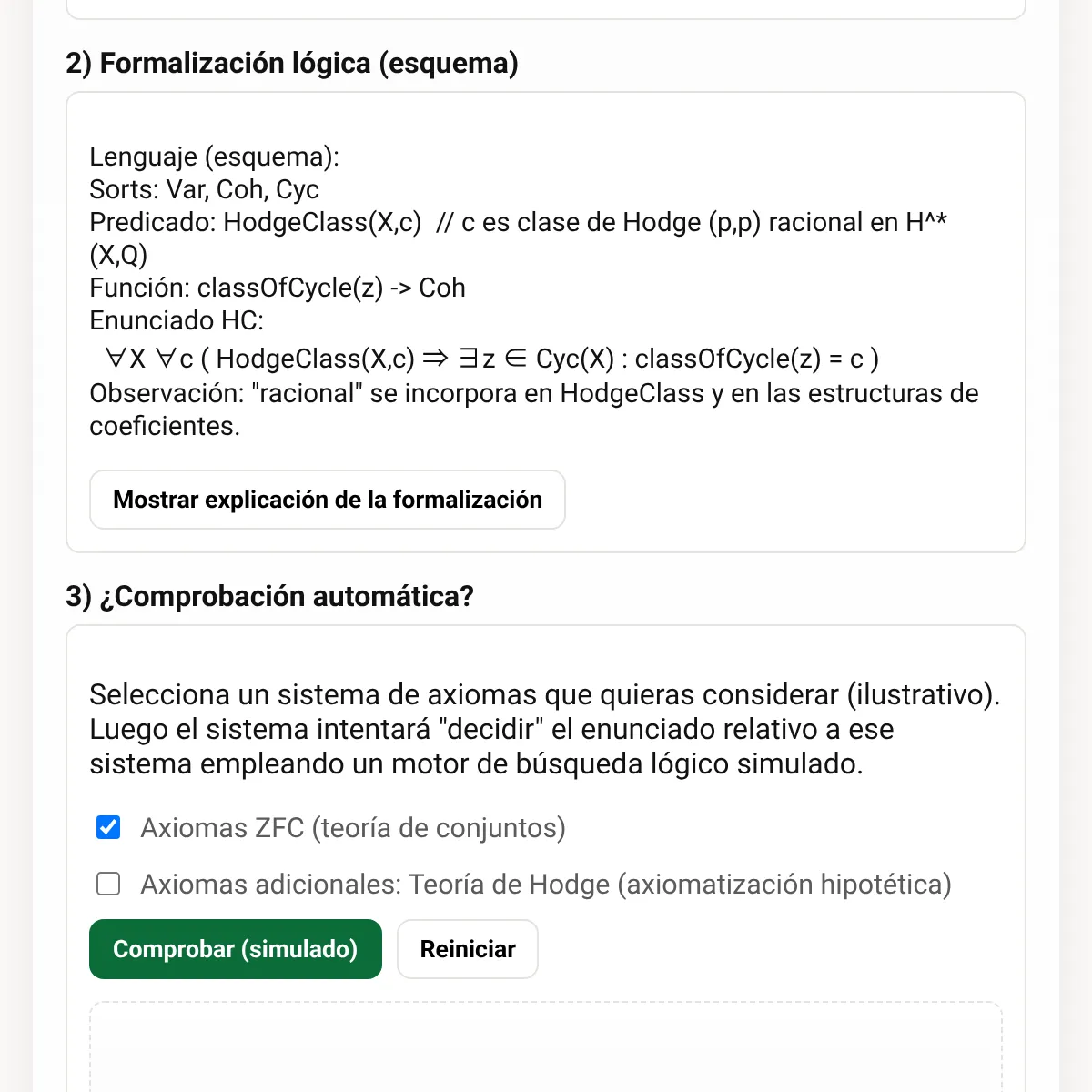1092x1092 pixels.
Task: Click the empty dashed result output box
Action: pyautogui.click(x=546, y=1046)
